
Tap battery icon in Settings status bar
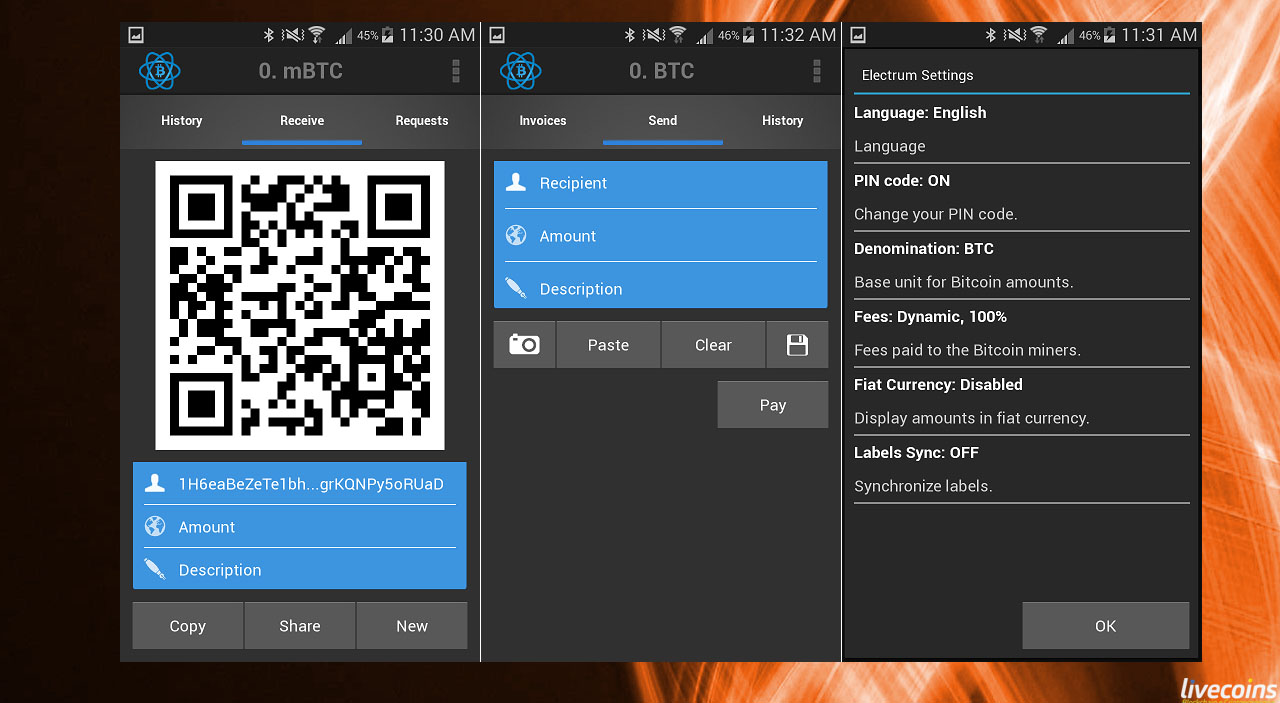[1109, 35]
